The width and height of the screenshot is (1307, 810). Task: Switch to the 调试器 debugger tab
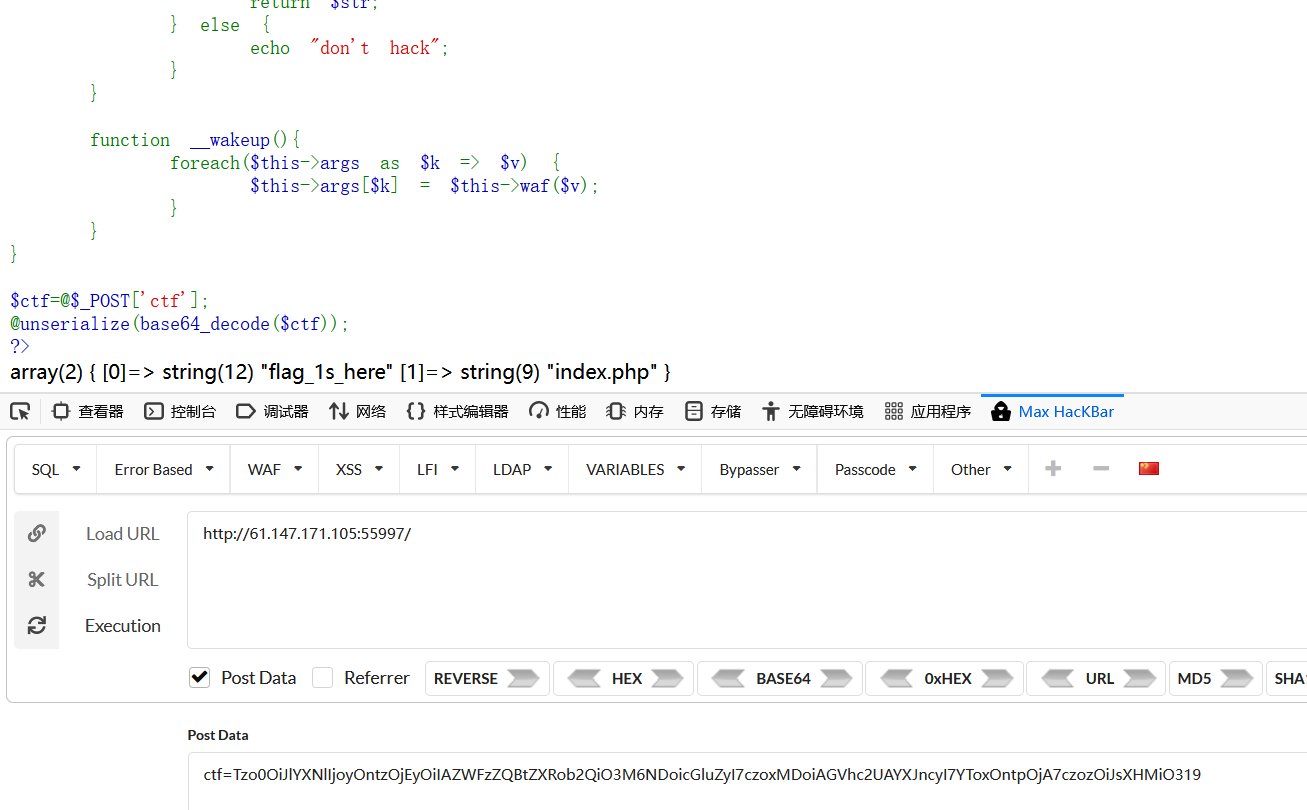pyautogui.click(x=272, y=411)
